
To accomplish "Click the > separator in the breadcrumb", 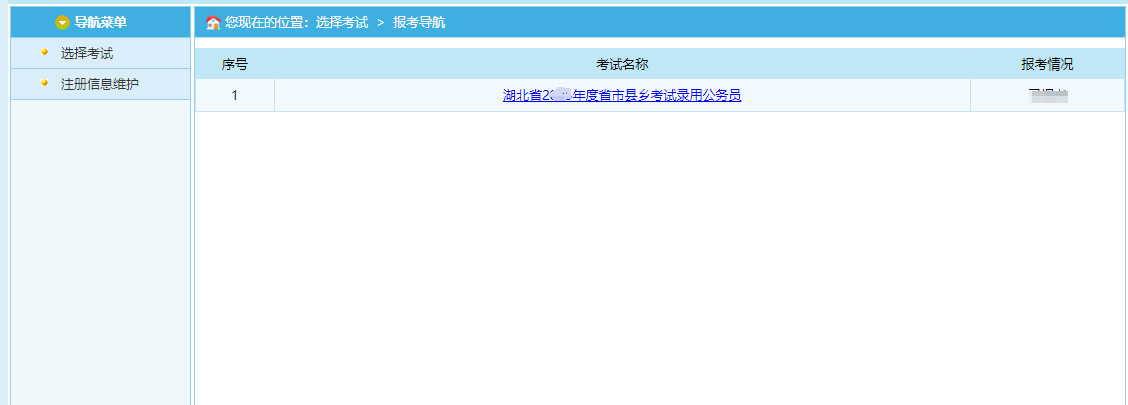I will coord(380,22).
